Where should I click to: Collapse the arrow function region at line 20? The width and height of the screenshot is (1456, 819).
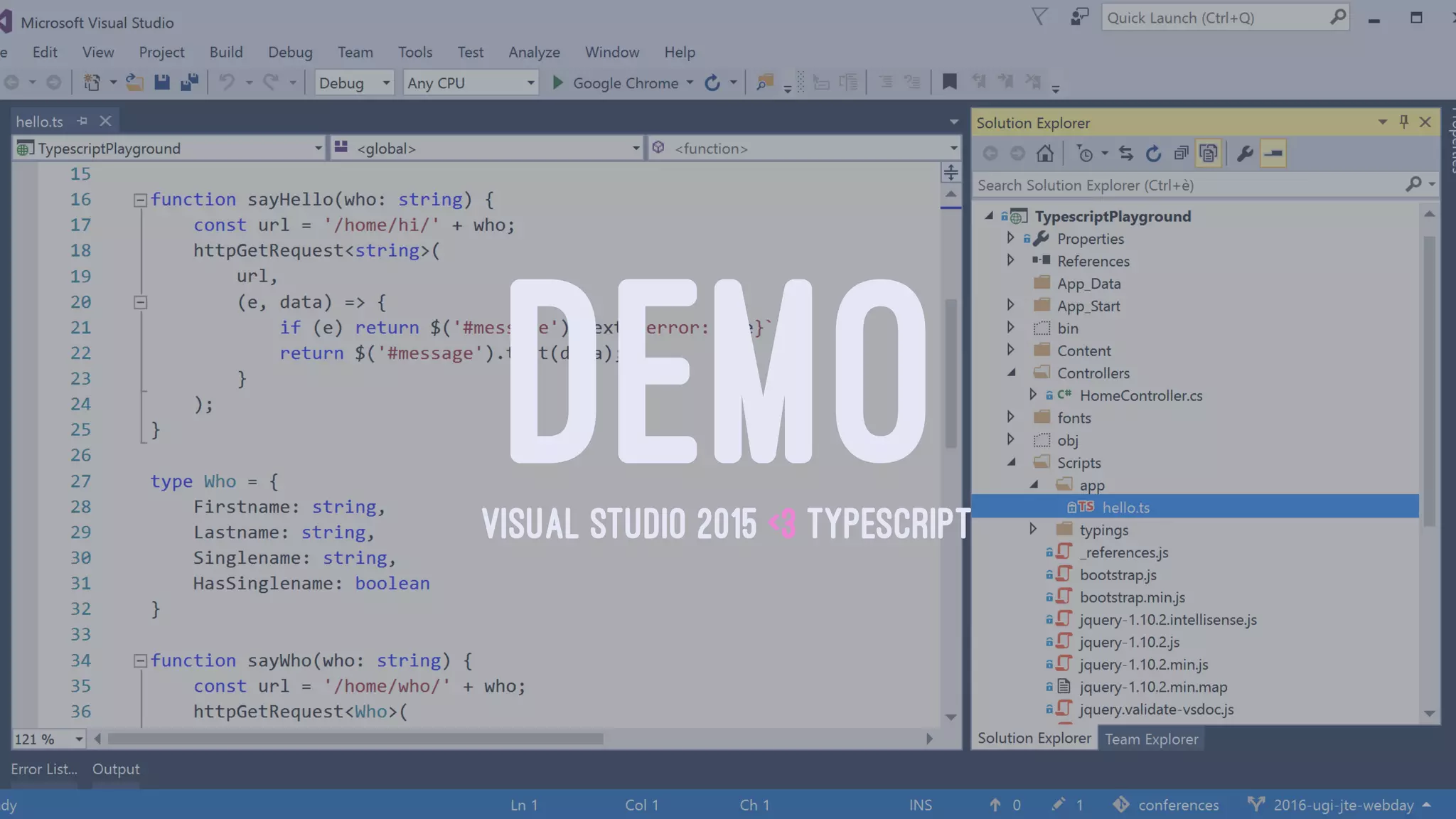(140, 303)
